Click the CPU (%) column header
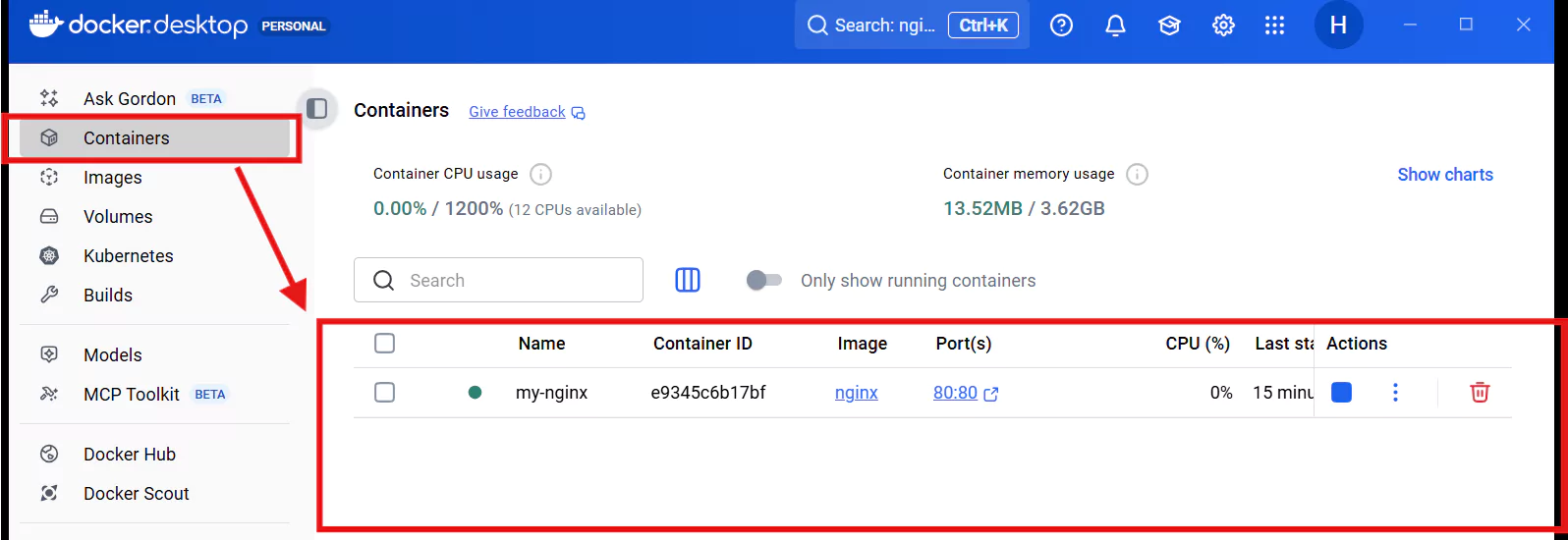This screenshot has width=1568, height=540. pyautogui.click(x=1198, y=344)
